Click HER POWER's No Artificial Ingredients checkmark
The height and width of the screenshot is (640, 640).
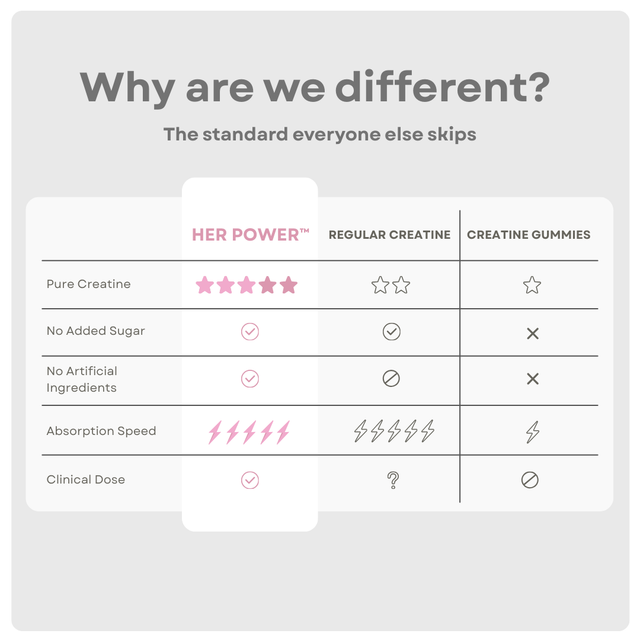pyautogui.click(x=250, y=379)
